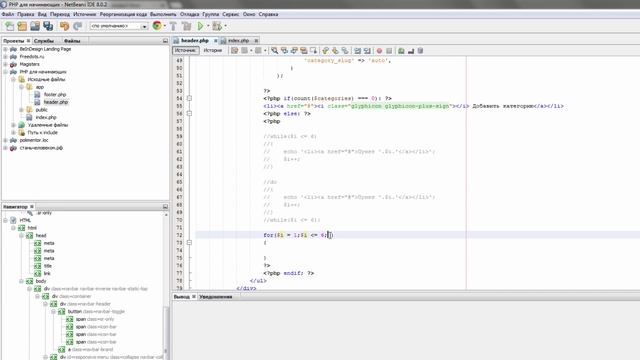Click the Last Edit icon in editor toolbar
This screenshot has height=360, width=640.
[234, 51]
